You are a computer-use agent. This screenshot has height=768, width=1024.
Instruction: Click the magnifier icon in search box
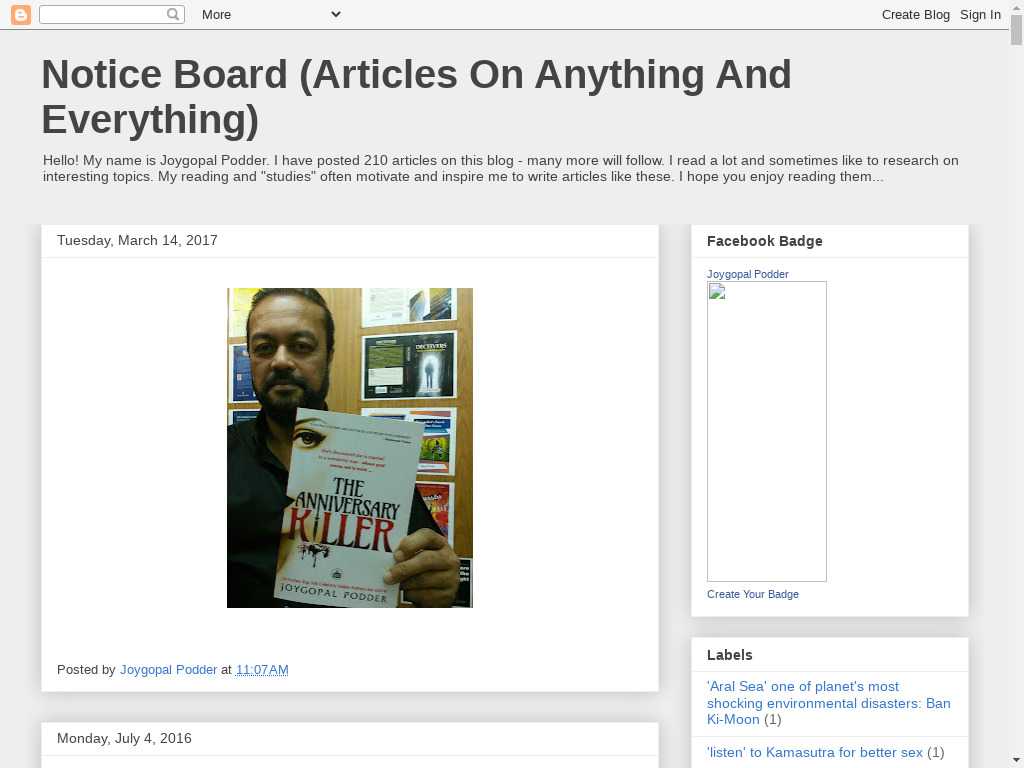[x=174, y=14]
